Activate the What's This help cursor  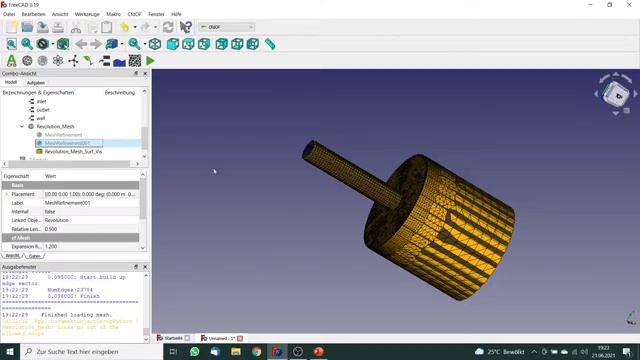186,27
